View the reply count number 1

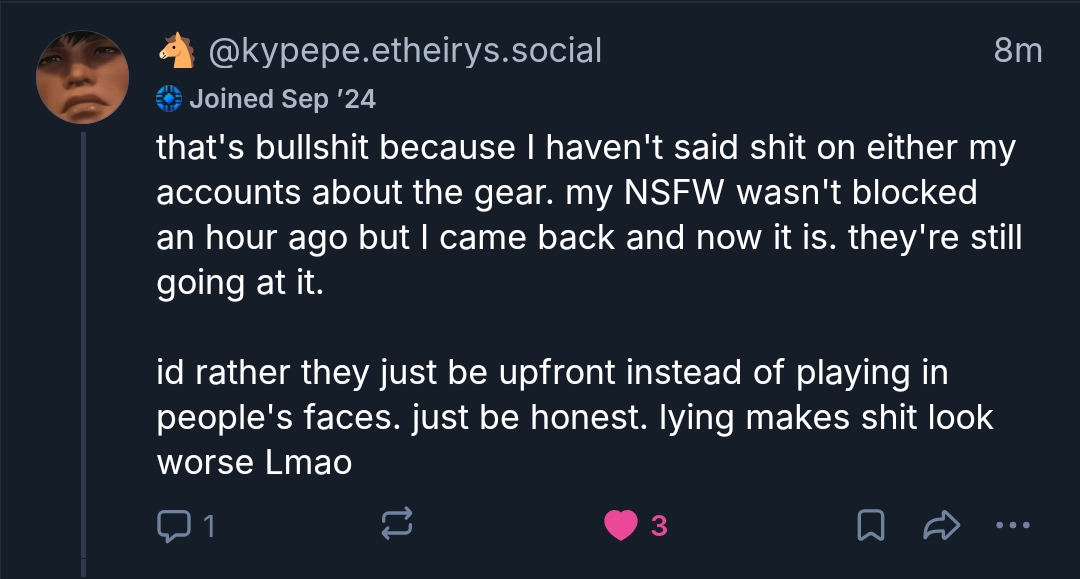(209, 526)
